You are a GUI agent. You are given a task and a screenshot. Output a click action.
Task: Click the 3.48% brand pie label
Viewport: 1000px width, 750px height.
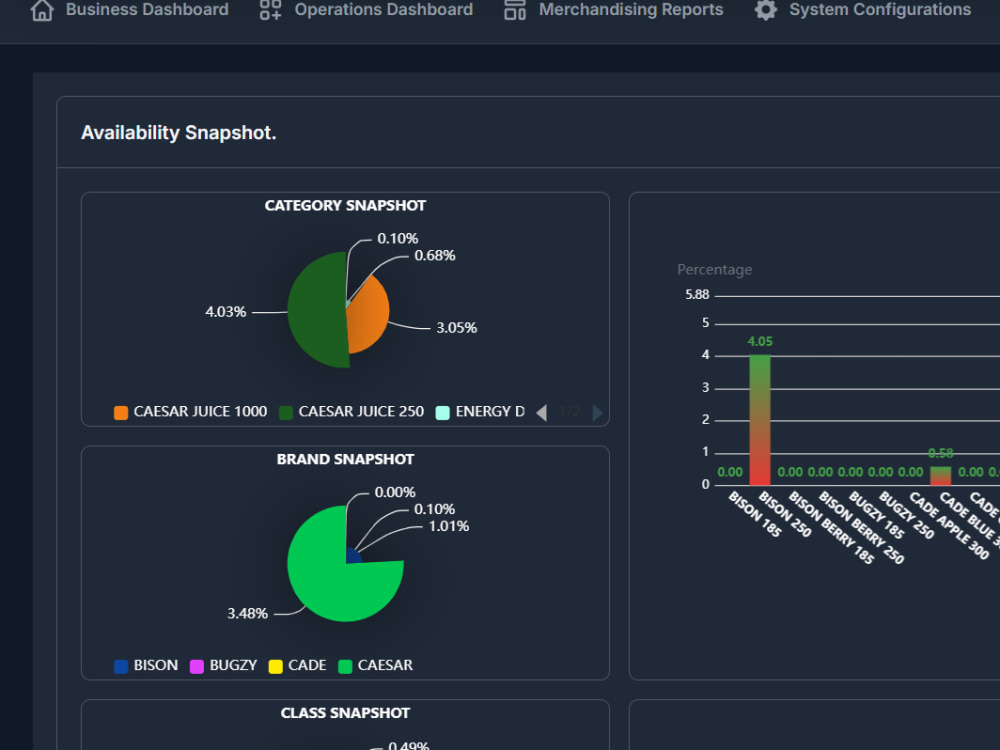(x=247, y=614)
